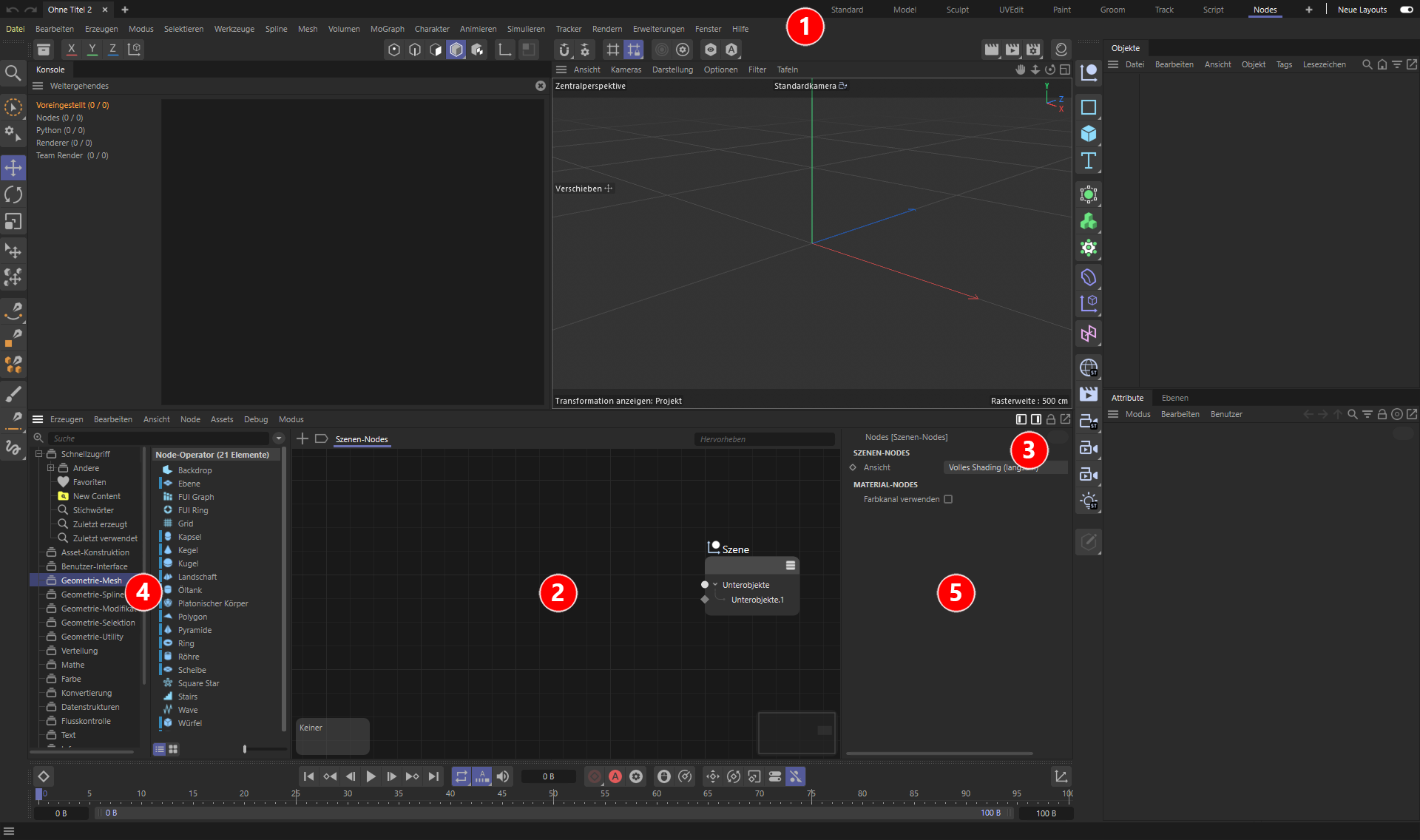This screenshot has height=840, width=1420.
Task: Collapse the Schnellzugriff tree node
Action: (39, 454)
